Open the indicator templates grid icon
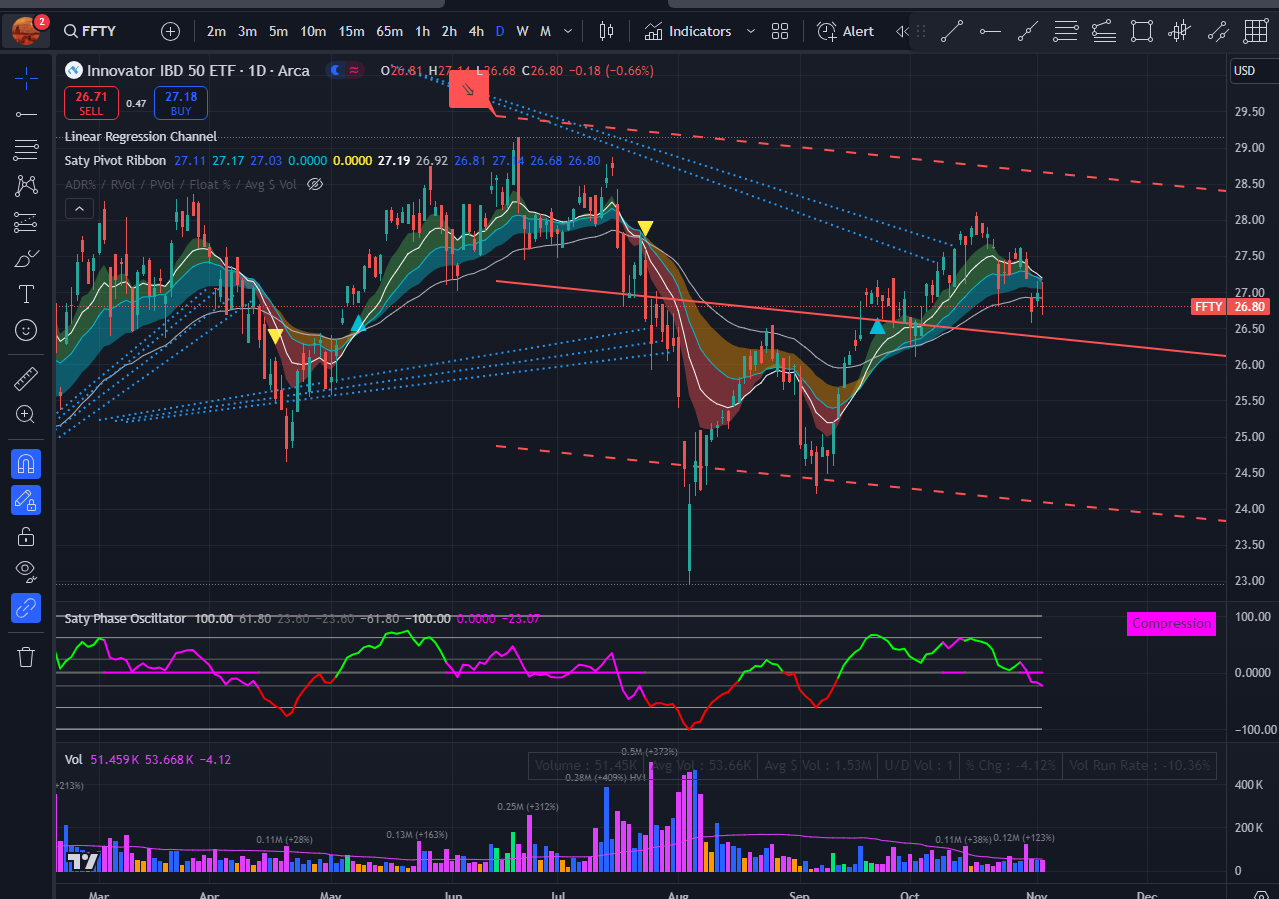Viewport: 1279px width, 899px height. click(780, 31)
